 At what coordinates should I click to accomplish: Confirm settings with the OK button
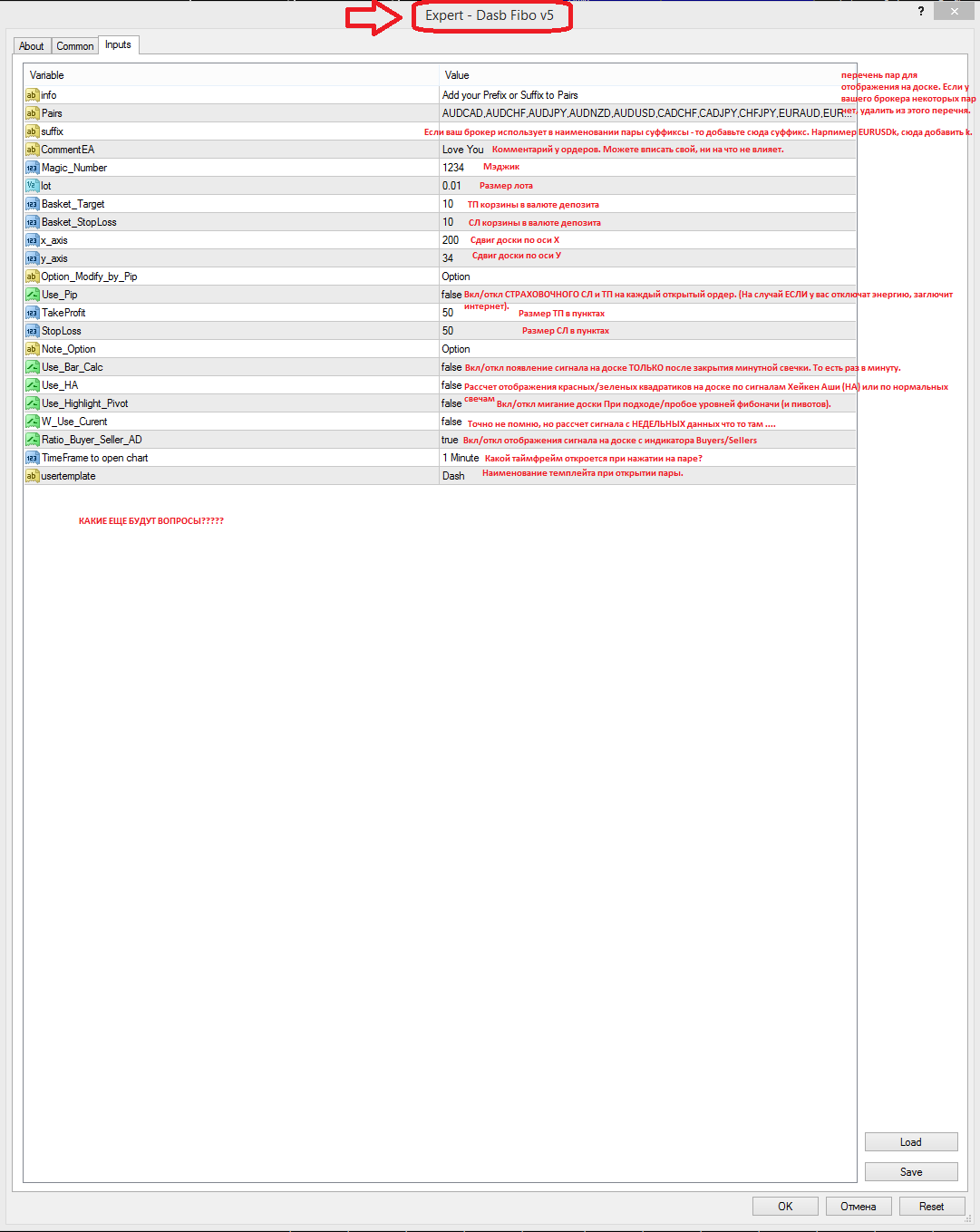[785, 1207]
